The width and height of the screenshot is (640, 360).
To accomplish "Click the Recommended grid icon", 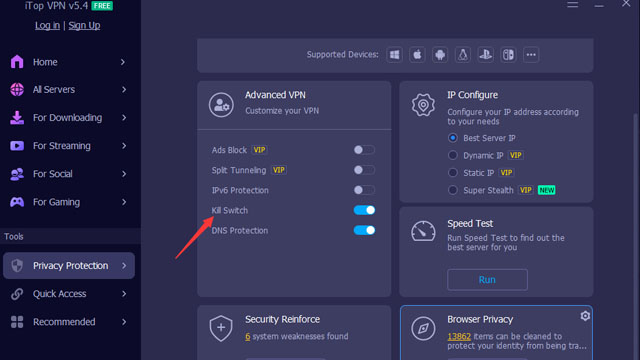I will click(x=17, y=322).
